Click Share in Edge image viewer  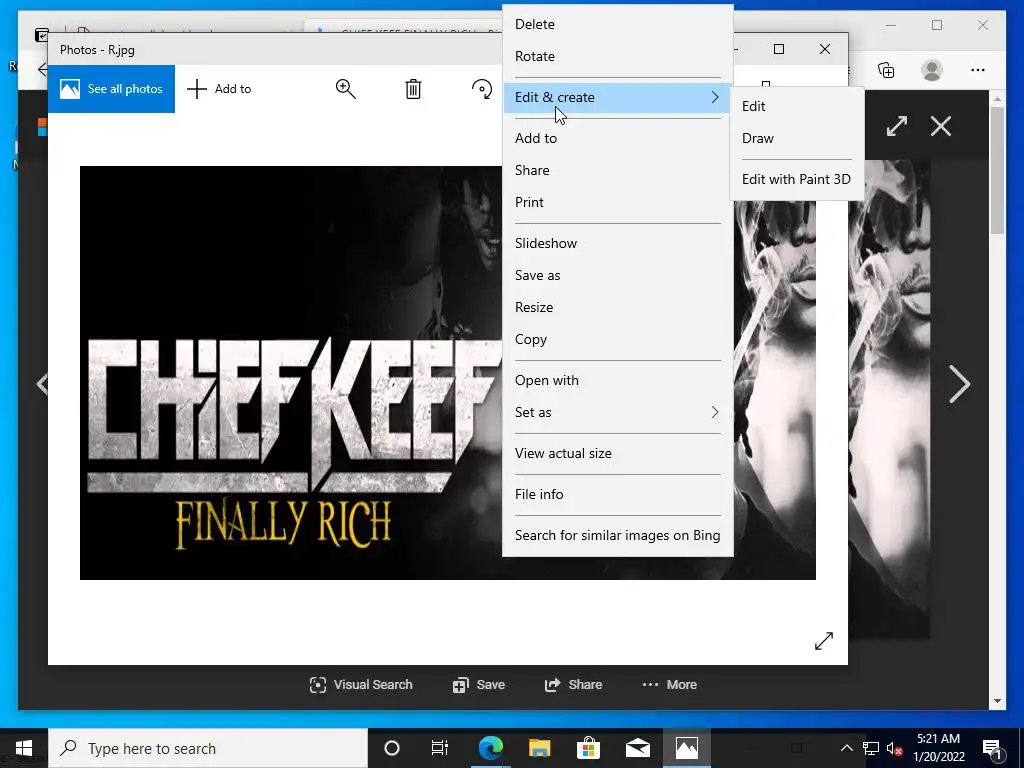click(x=573, y=684)
